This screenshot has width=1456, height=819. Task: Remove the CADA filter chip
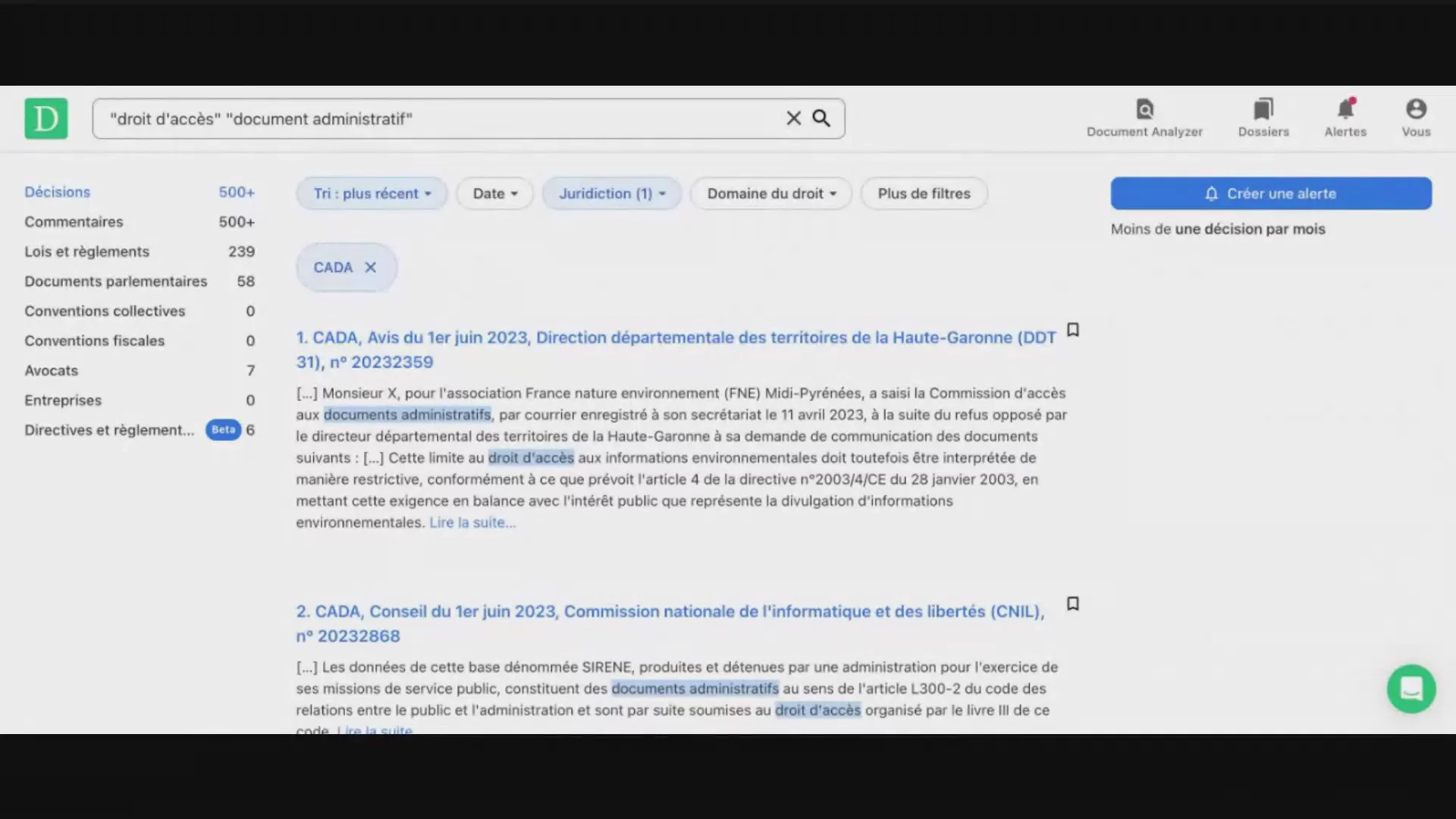click(370, 267)
